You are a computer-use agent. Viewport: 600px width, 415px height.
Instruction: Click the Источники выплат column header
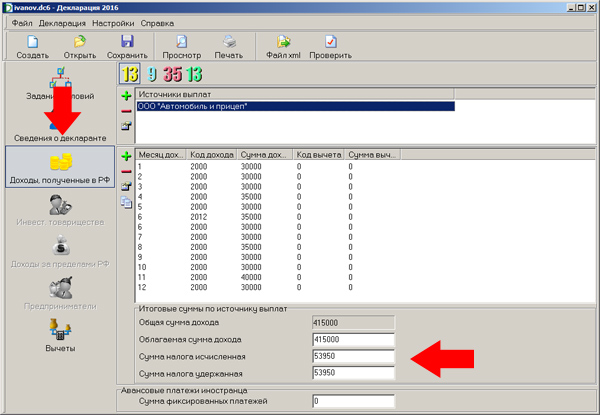point(295,94)
